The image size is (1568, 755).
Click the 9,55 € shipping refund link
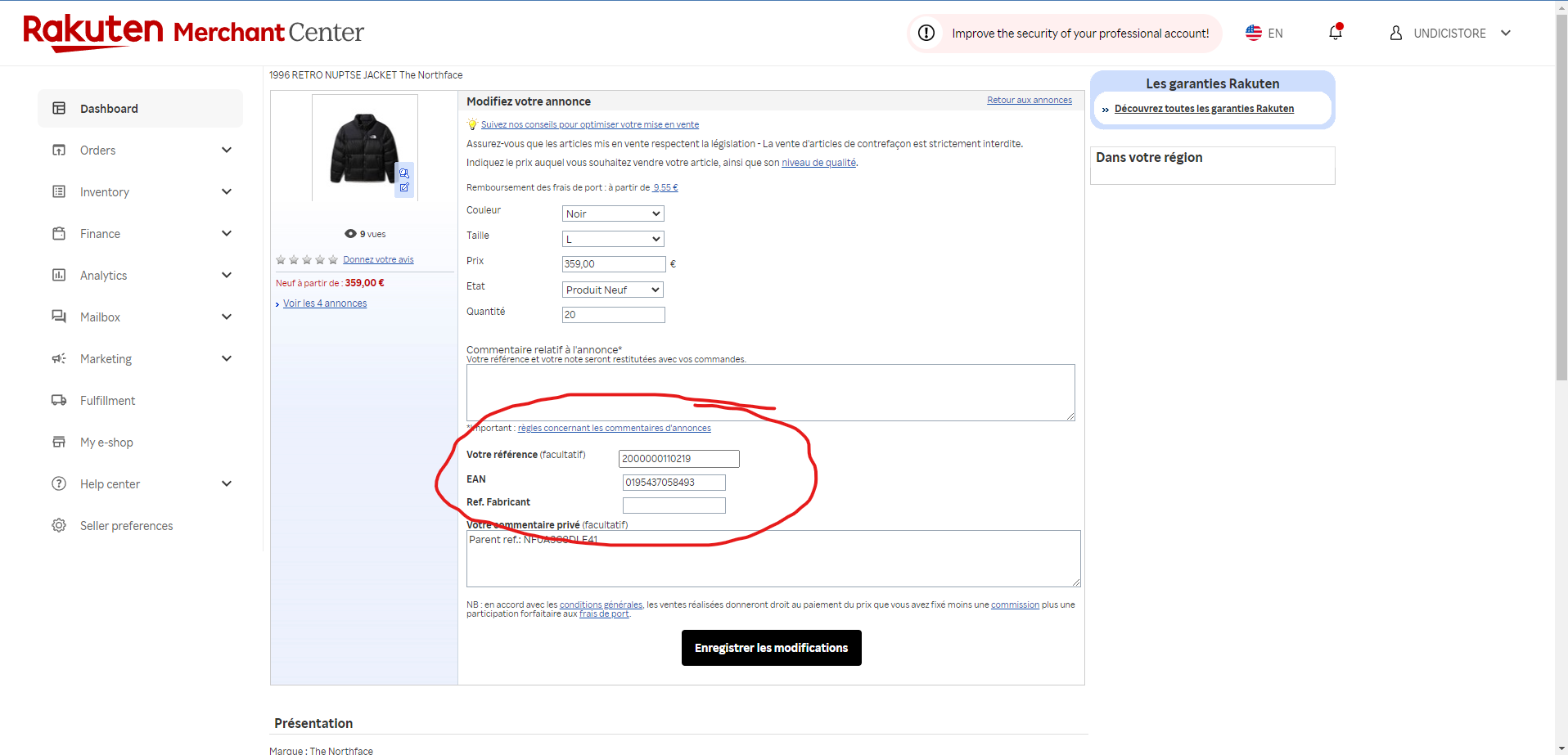pyautogui.click(x=665, y=187)
